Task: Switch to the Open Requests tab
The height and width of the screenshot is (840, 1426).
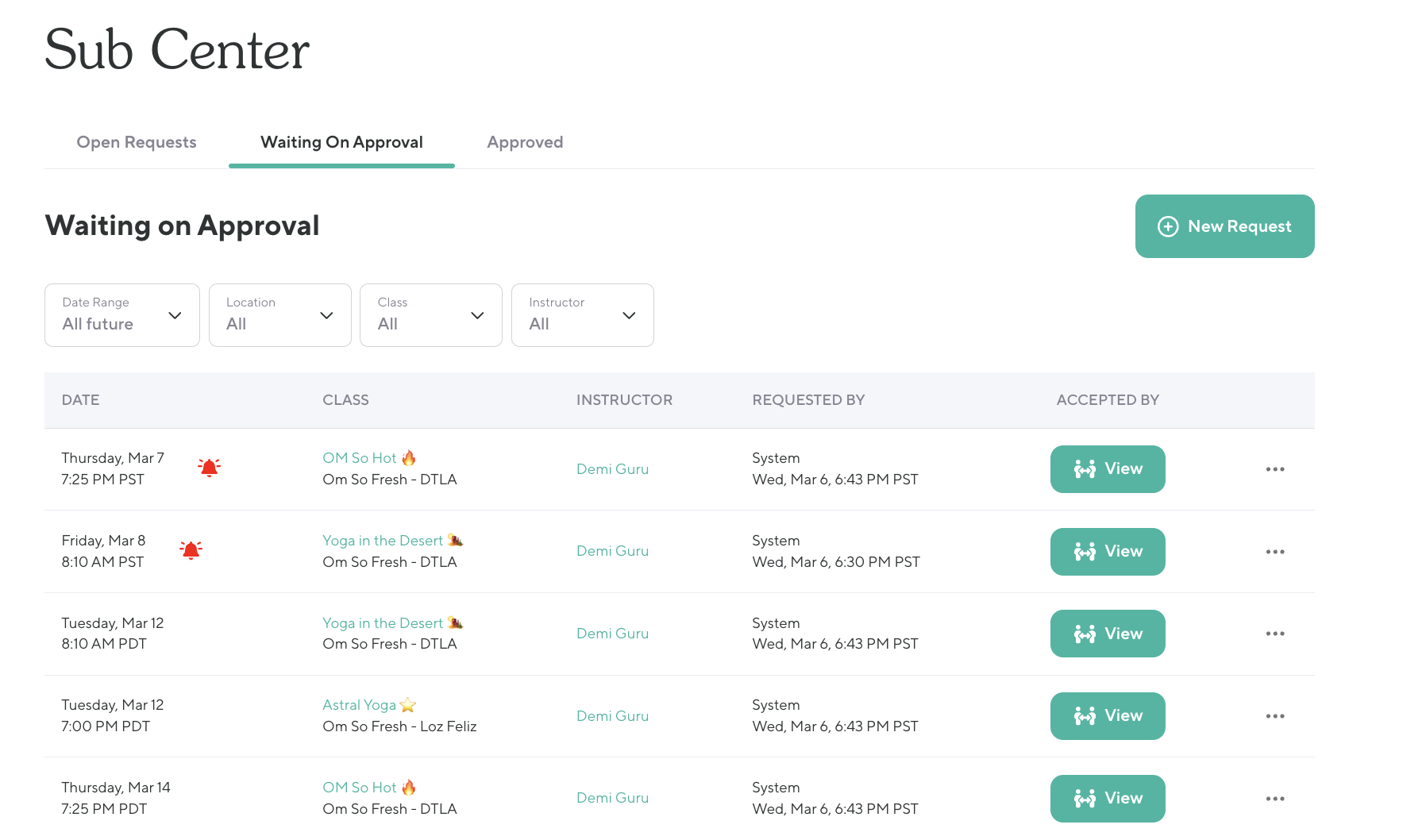Action: [x=137, y=142]
